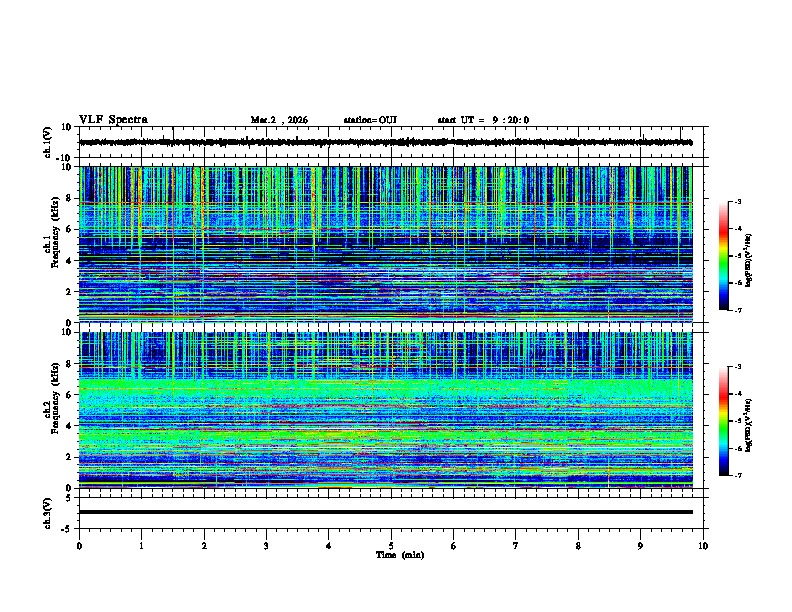The height and width of the screenshot is (612, 792).
Task: Click the ch.1 colorbar log(PSD) label
Action: tap(749, 260)
